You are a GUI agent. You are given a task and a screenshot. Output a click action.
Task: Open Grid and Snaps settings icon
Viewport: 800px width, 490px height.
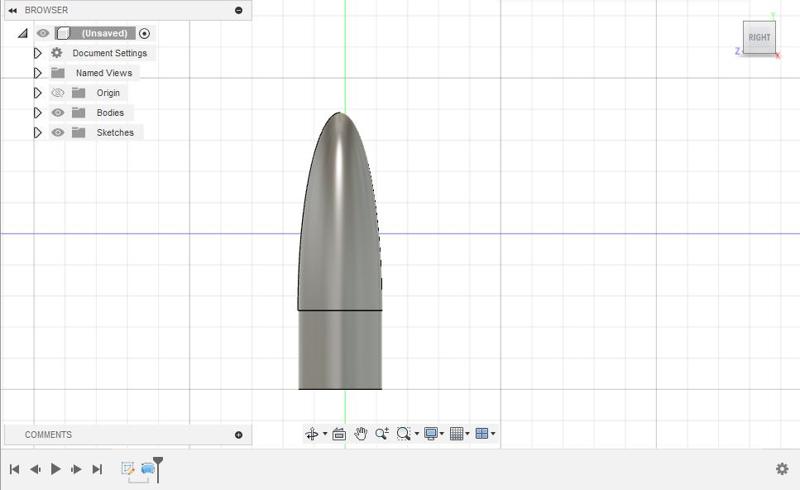[x=457, y=434]
